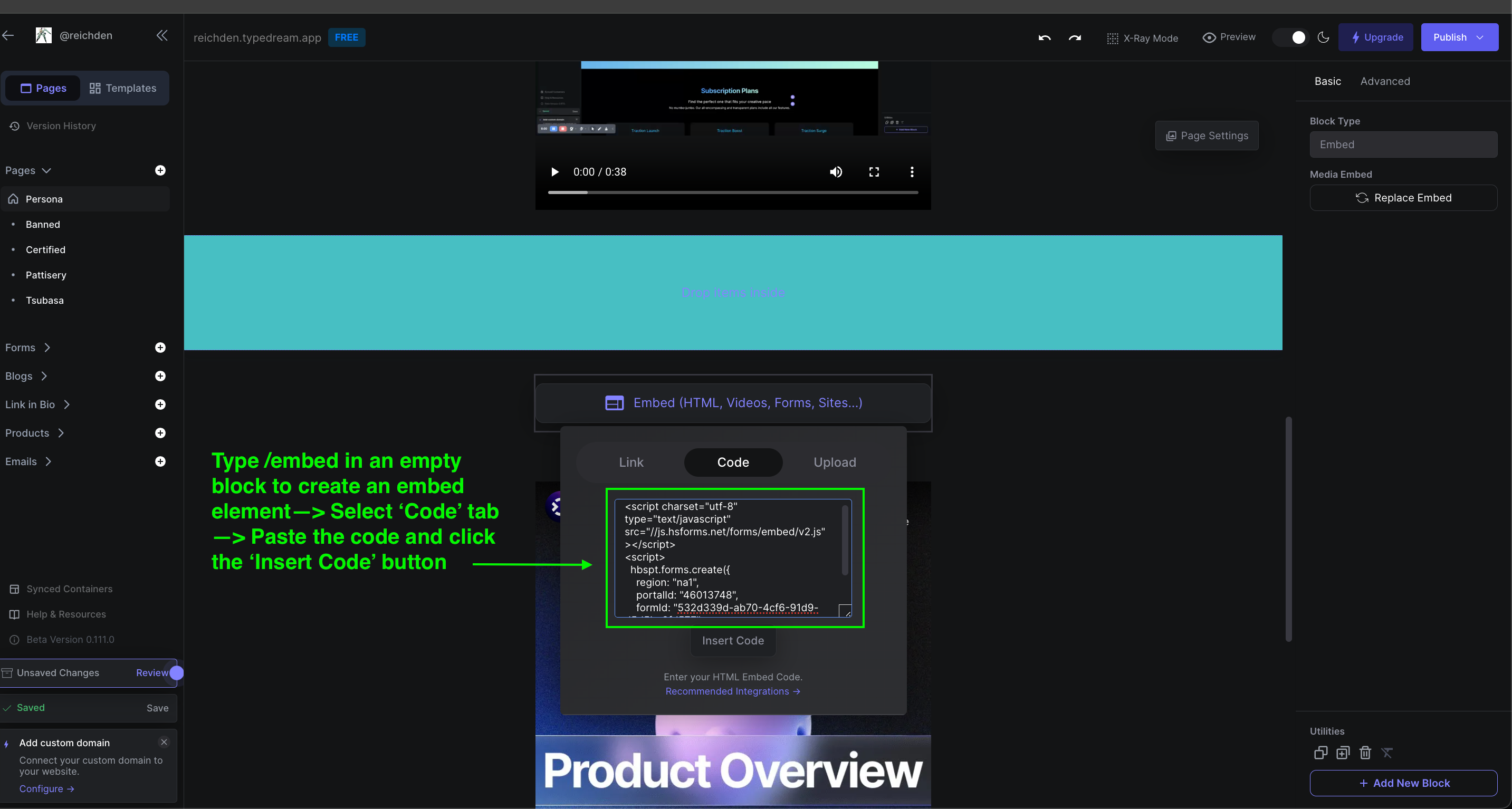This screenshot has width=1512, height=809.
Task: Add a new page with plus icon
Action: pos(160,171)
